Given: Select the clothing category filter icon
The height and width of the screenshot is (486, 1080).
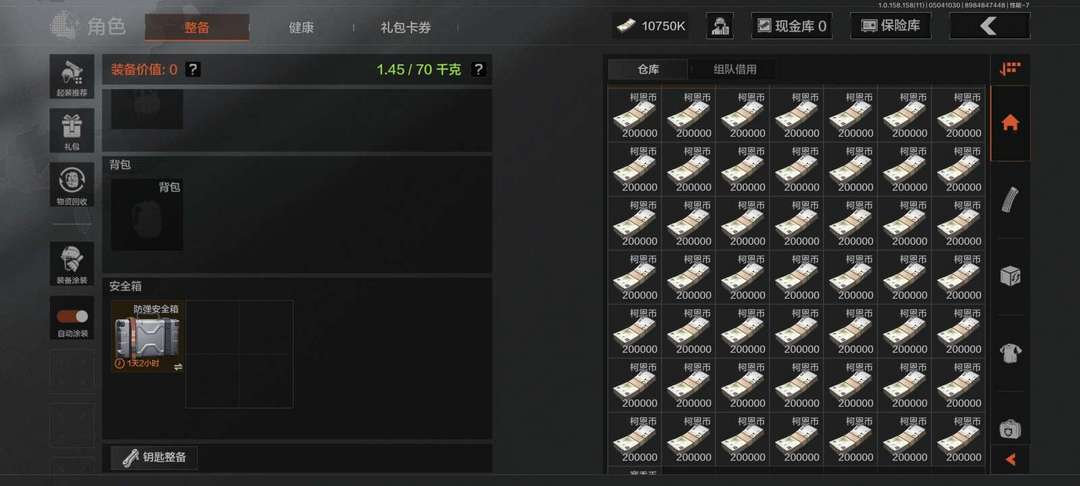Looking at the screenshot, I should 1010,353.
